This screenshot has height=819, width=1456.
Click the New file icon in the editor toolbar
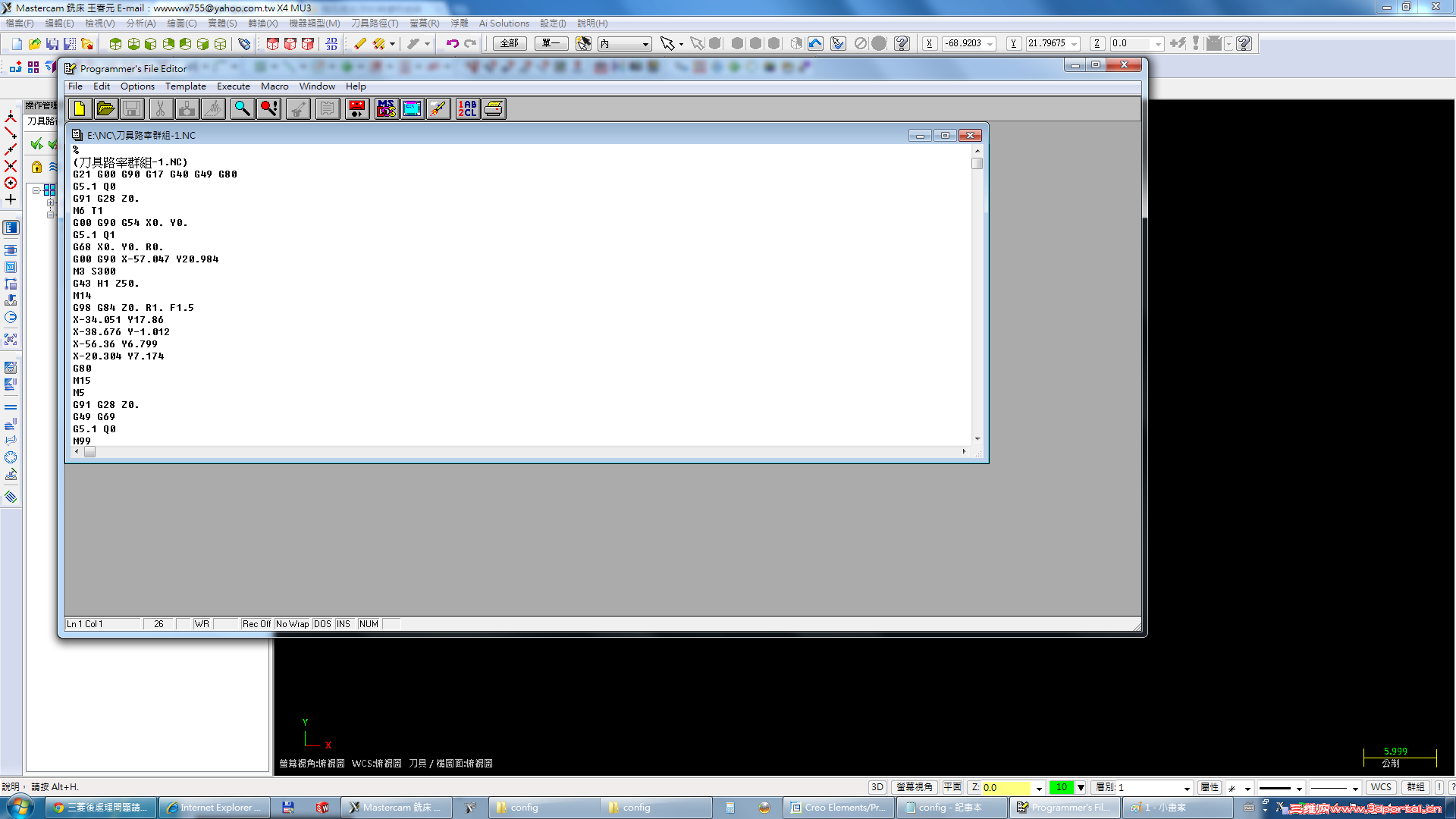coord(80,109)
